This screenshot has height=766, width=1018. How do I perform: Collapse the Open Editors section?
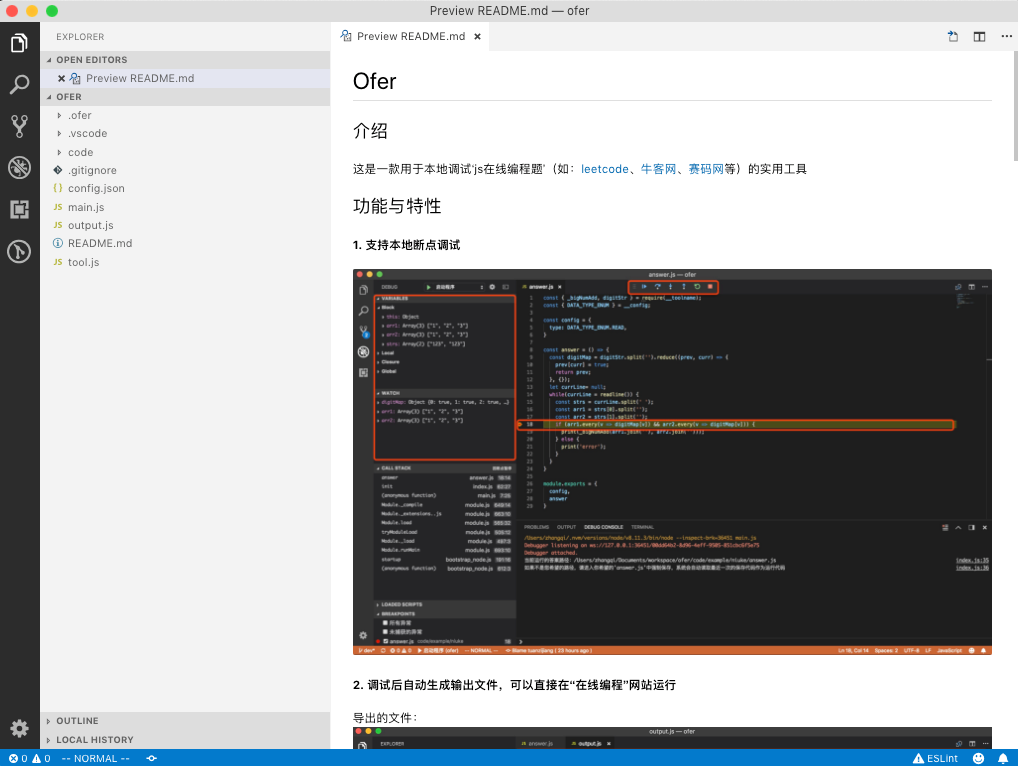[185, 60]
